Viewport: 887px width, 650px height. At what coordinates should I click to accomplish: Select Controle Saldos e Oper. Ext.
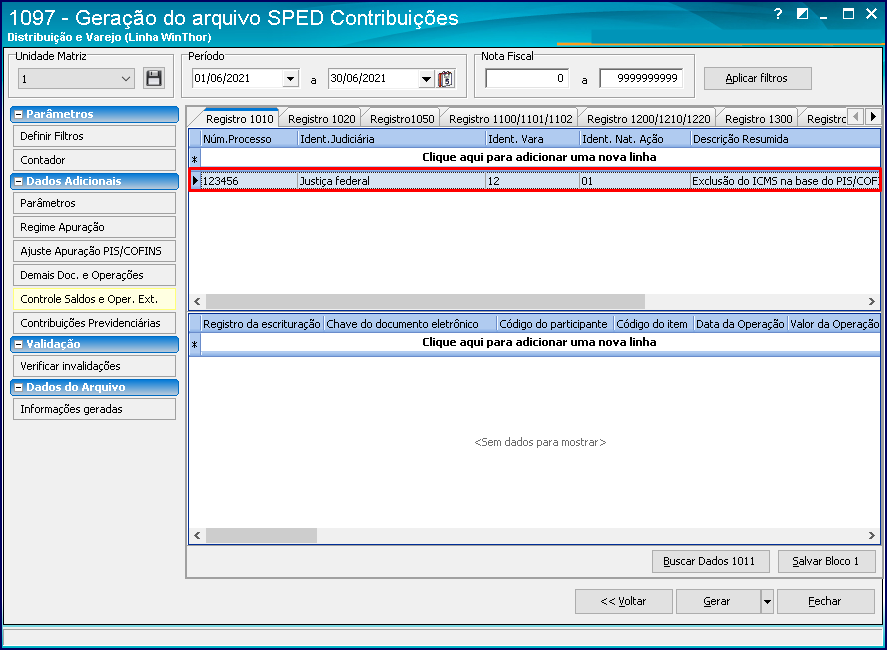click(x=94, y=299)
